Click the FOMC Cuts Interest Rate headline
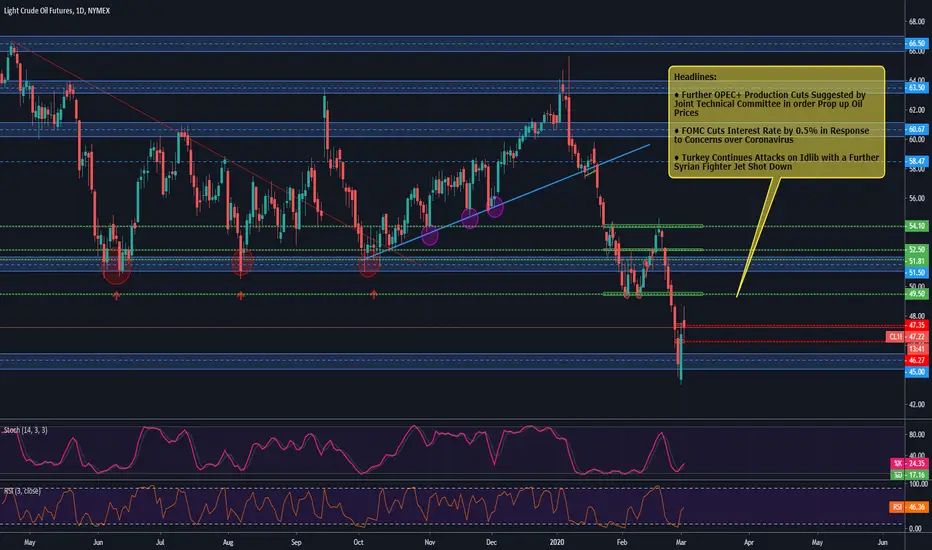Viewport: 932px width, 550px height. [x=771, y=135]
